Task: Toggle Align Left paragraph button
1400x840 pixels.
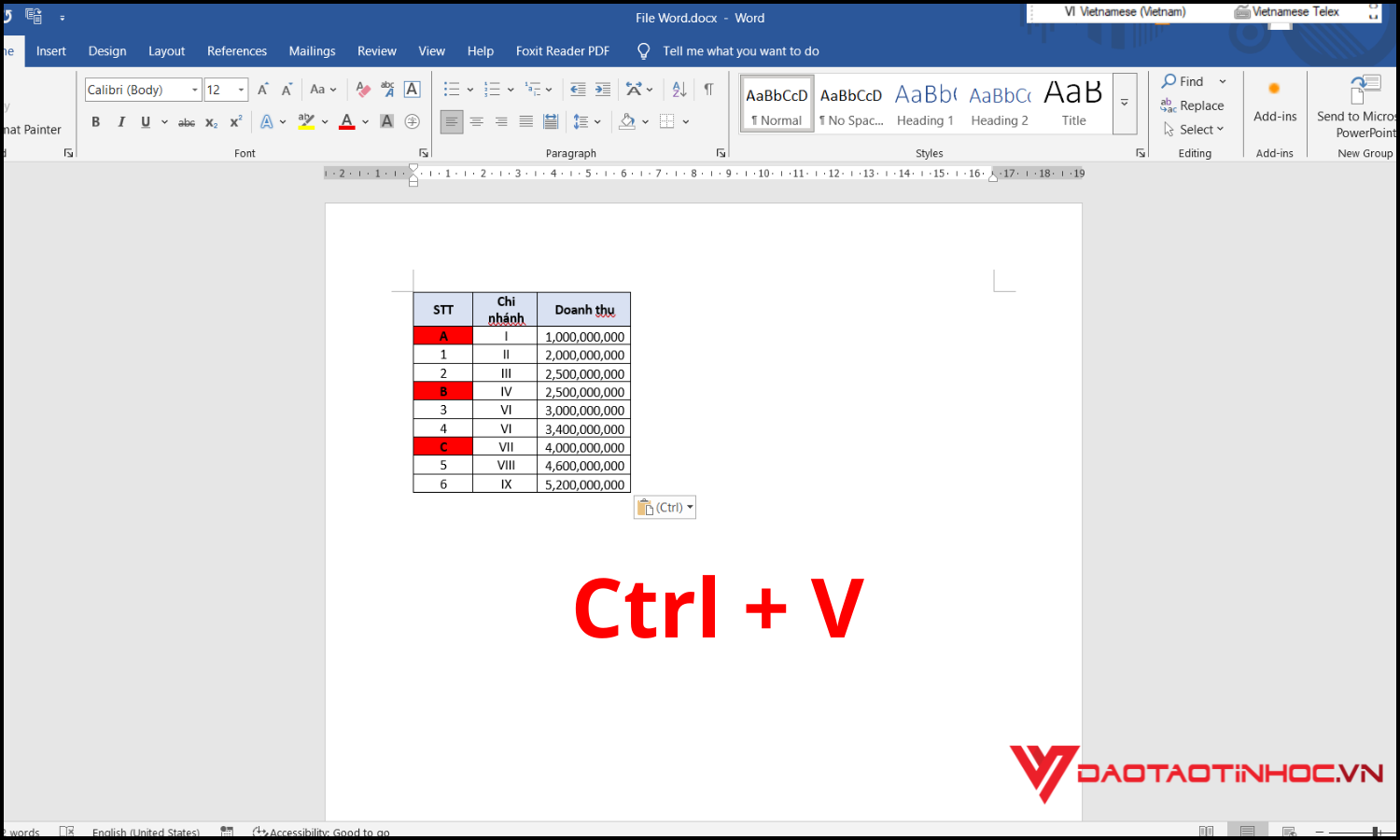Action: pos(452,121)
